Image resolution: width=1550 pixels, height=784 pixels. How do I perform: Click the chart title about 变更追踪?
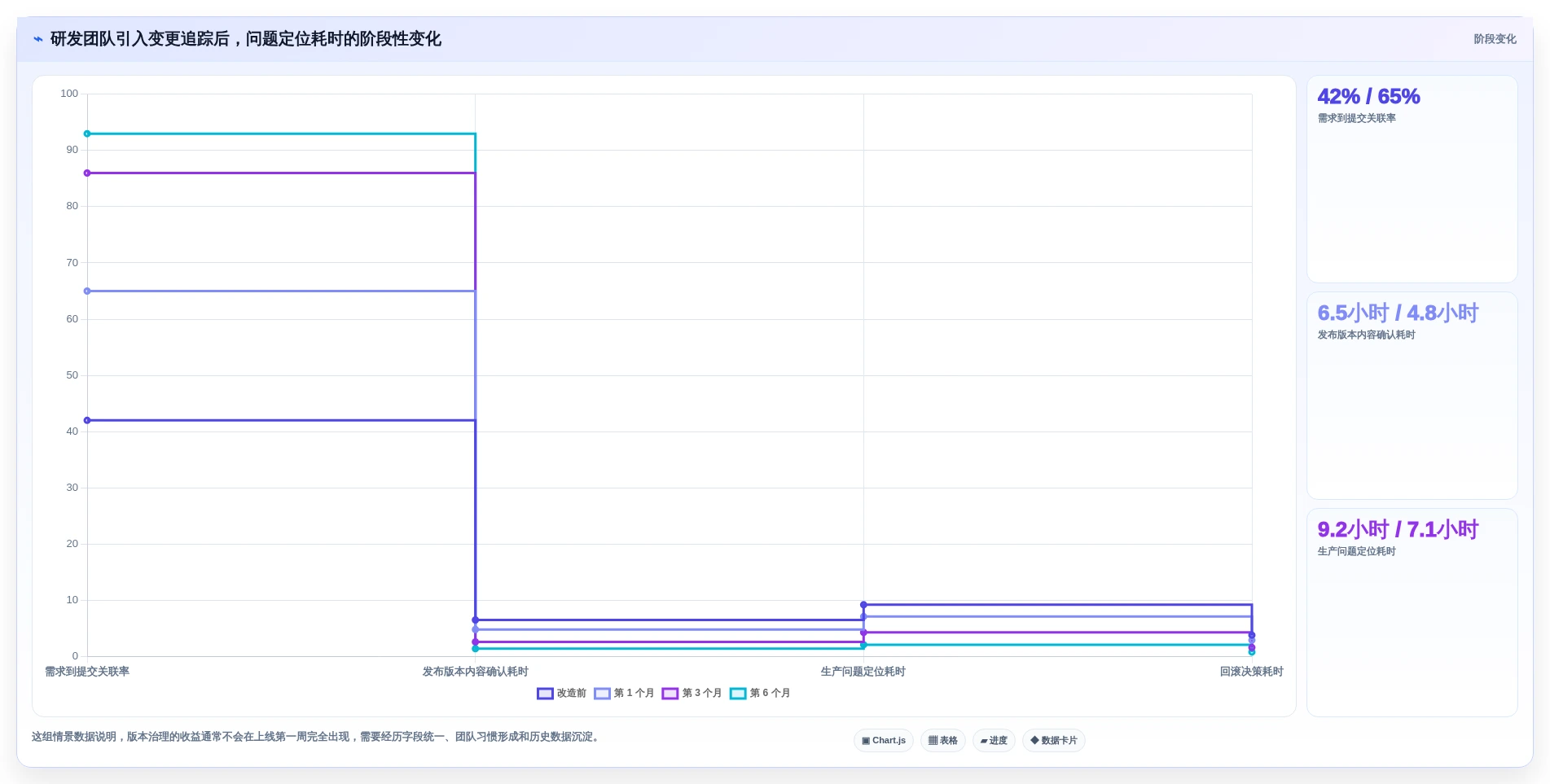246,39
